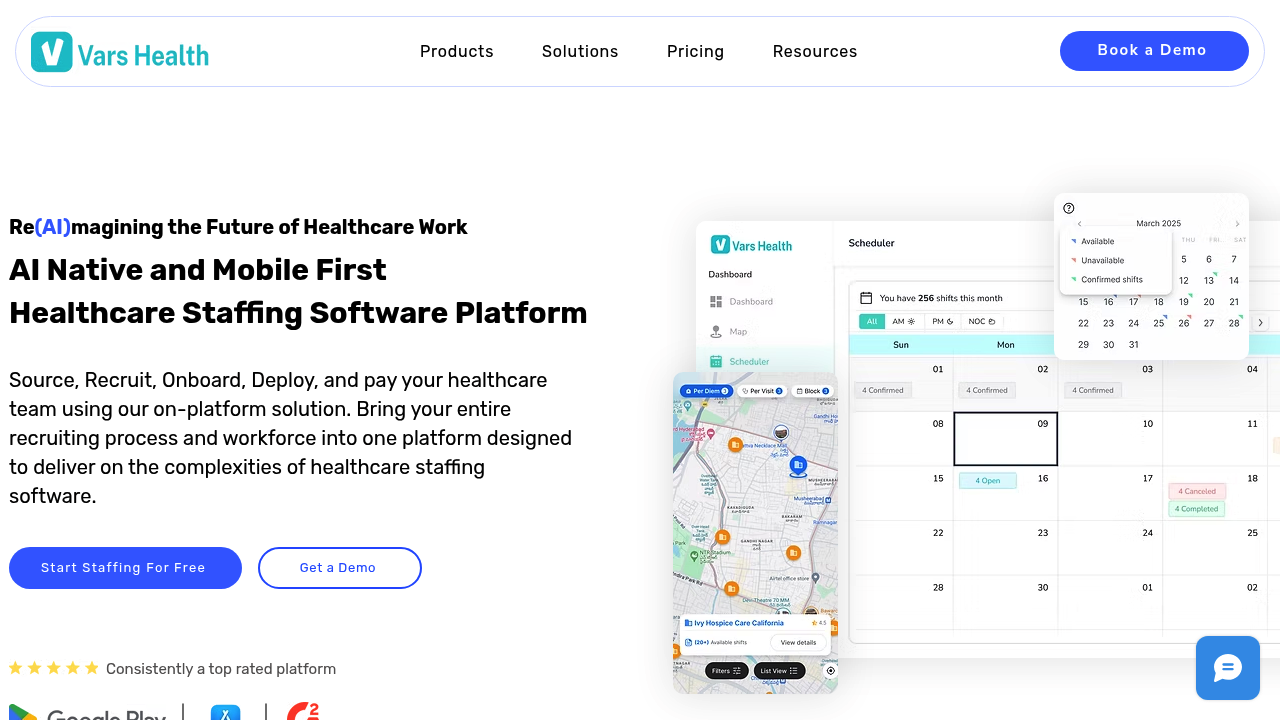Select the AM shift filter
1280x720 pixels.
coord(904,321)
